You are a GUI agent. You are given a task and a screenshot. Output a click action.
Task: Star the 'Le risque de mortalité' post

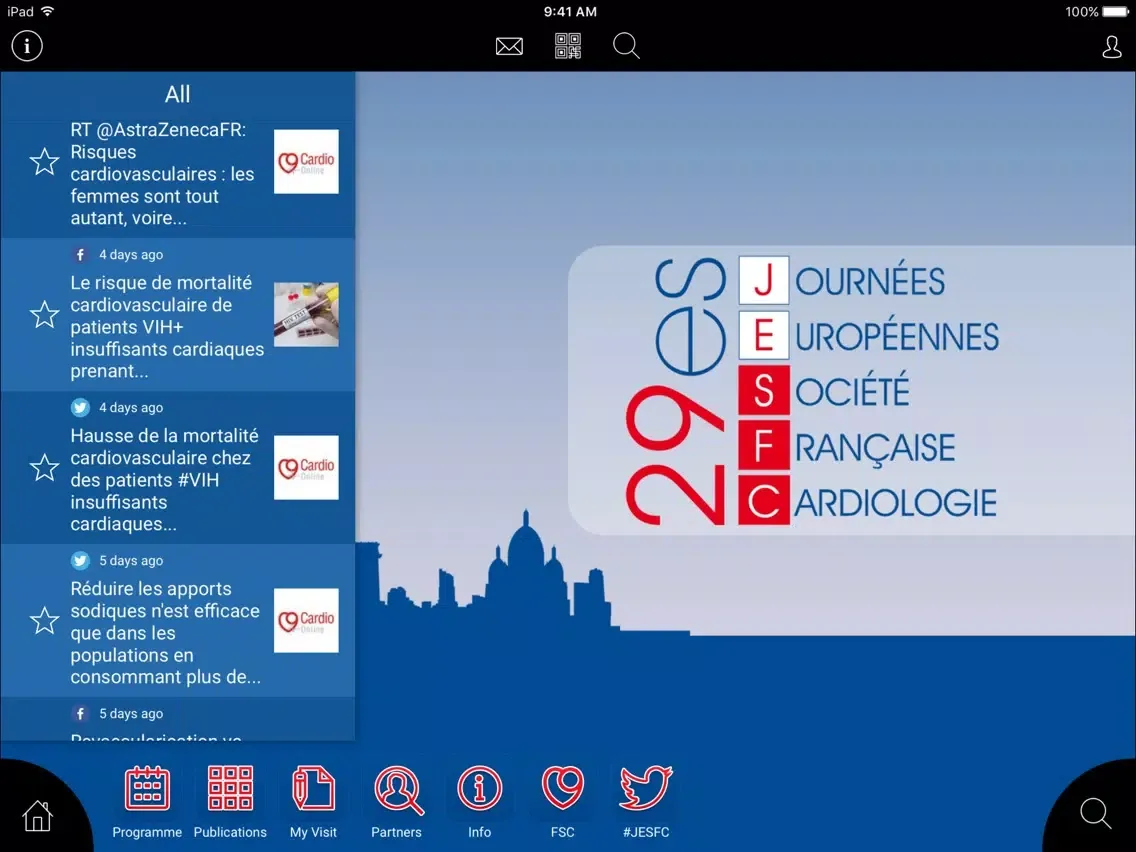click(44, 314)
